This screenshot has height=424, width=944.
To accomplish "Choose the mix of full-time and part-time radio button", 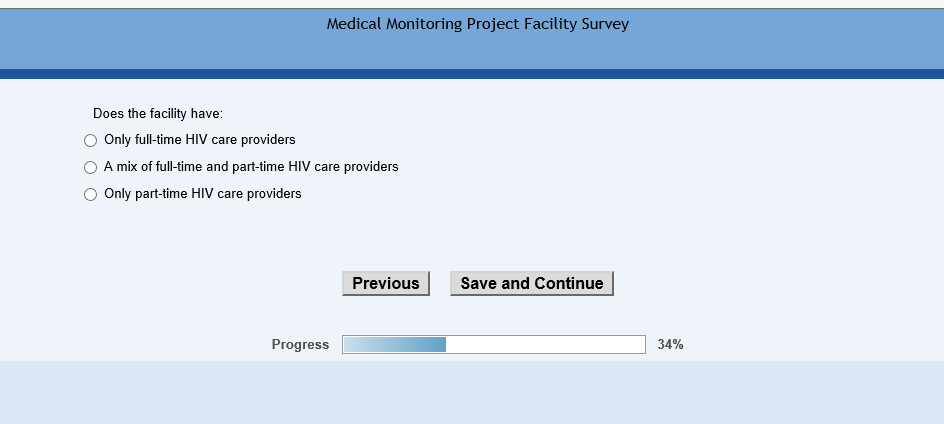I will 91,168.
